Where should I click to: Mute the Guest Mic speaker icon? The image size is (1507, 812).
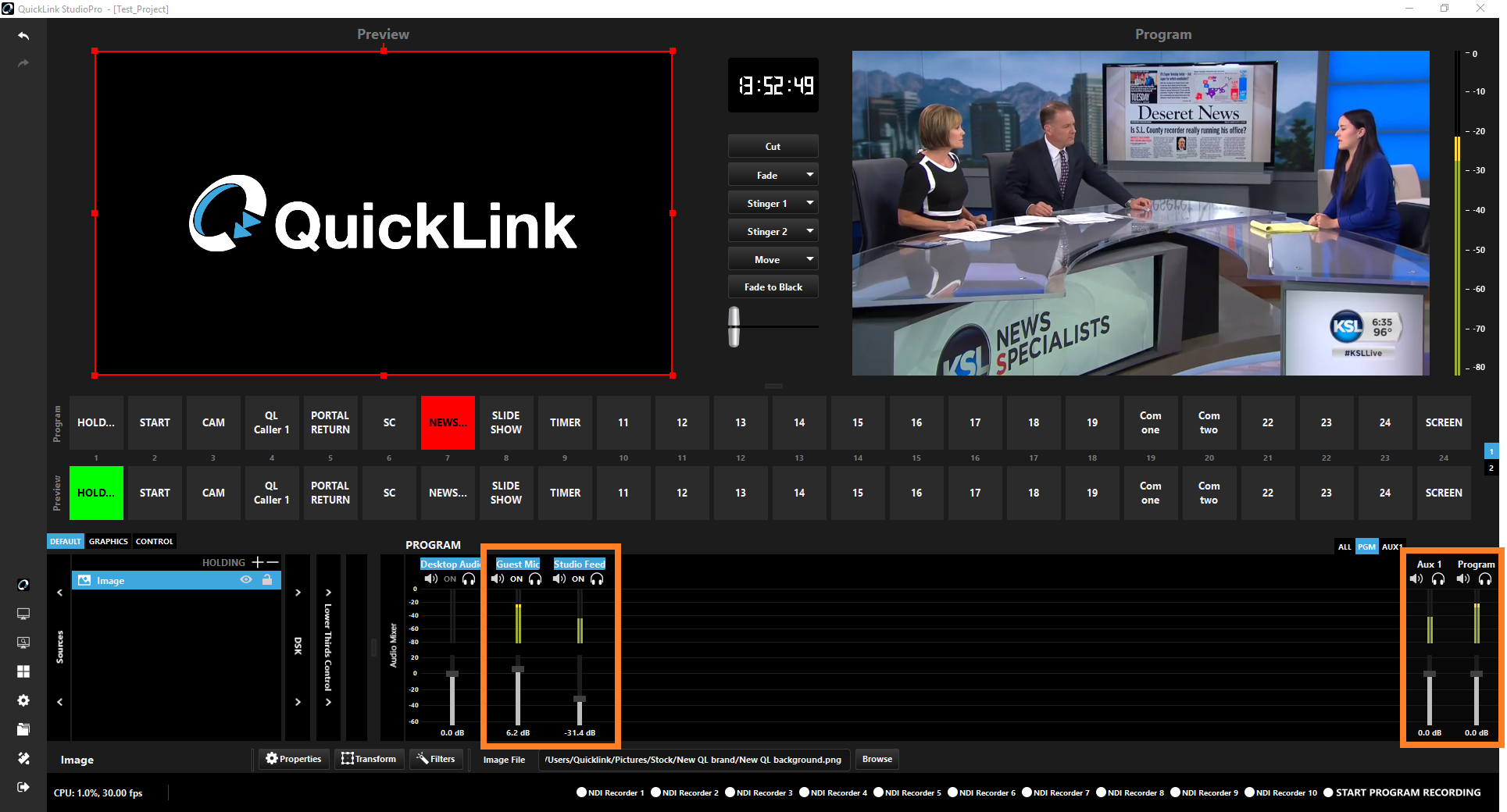tap(497, 579)
